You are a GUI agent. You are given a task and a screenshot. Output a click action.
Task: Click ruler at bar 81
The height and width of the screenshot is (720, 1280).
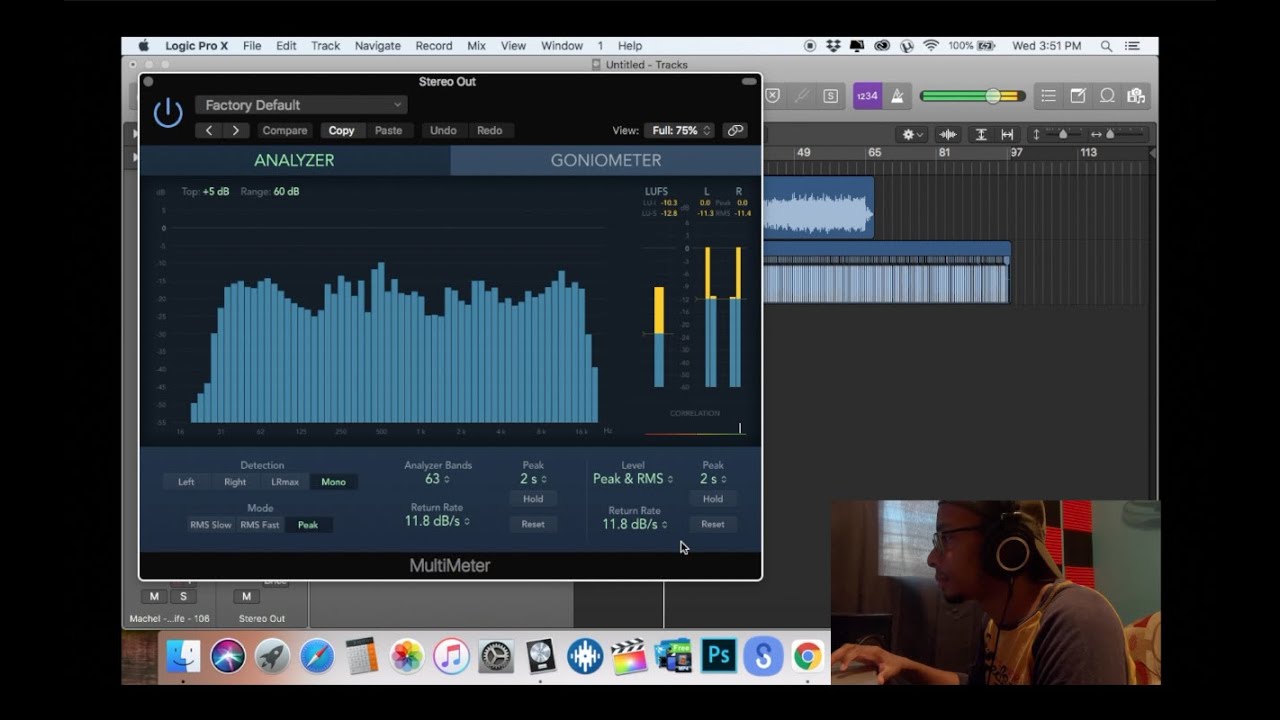click(x=944, y=153)
